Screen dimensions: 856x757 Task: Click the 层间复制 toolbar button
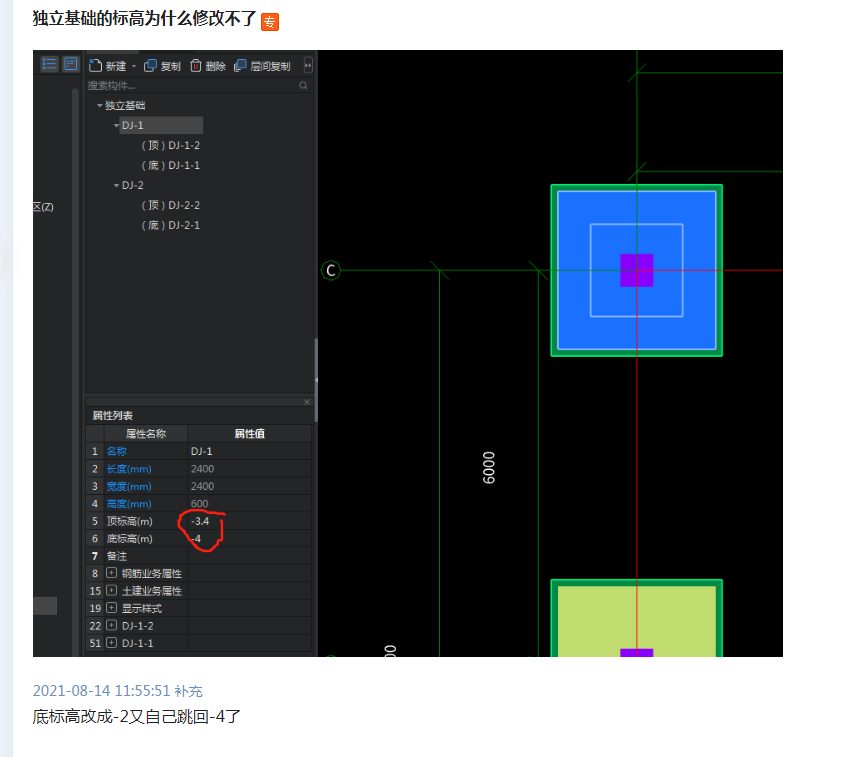pyautogui.click(x=262, y=66)
